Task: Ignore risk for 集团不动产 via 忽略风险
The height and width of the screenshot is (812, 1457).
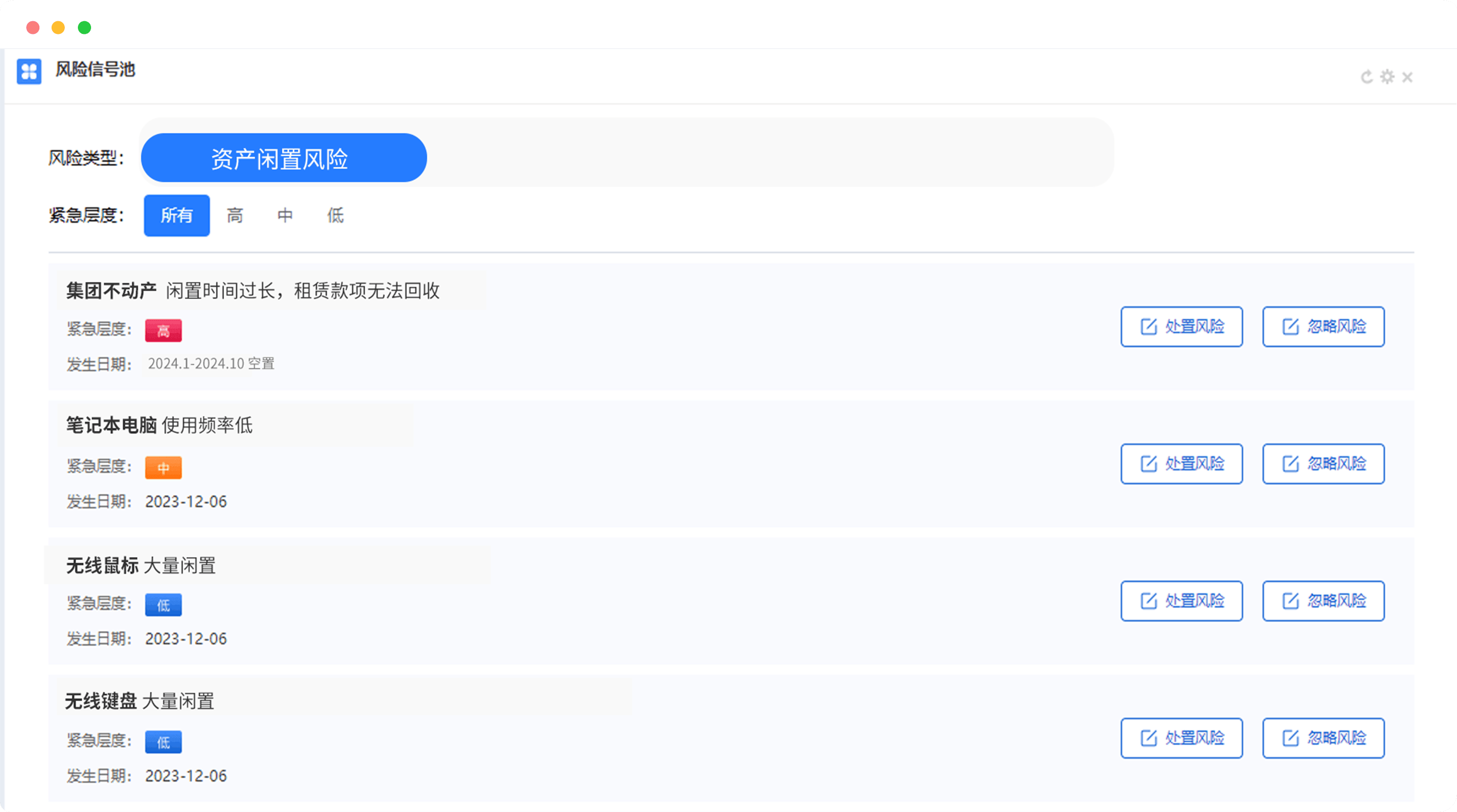Action: (x=1323, y=327)
